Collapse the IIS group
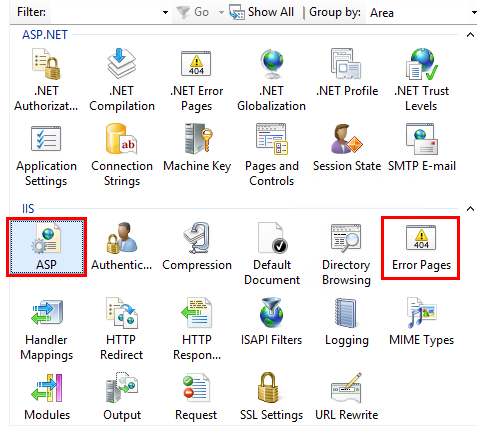The width and height of the screenshot is (477, 428). click(x=470, y=209)
